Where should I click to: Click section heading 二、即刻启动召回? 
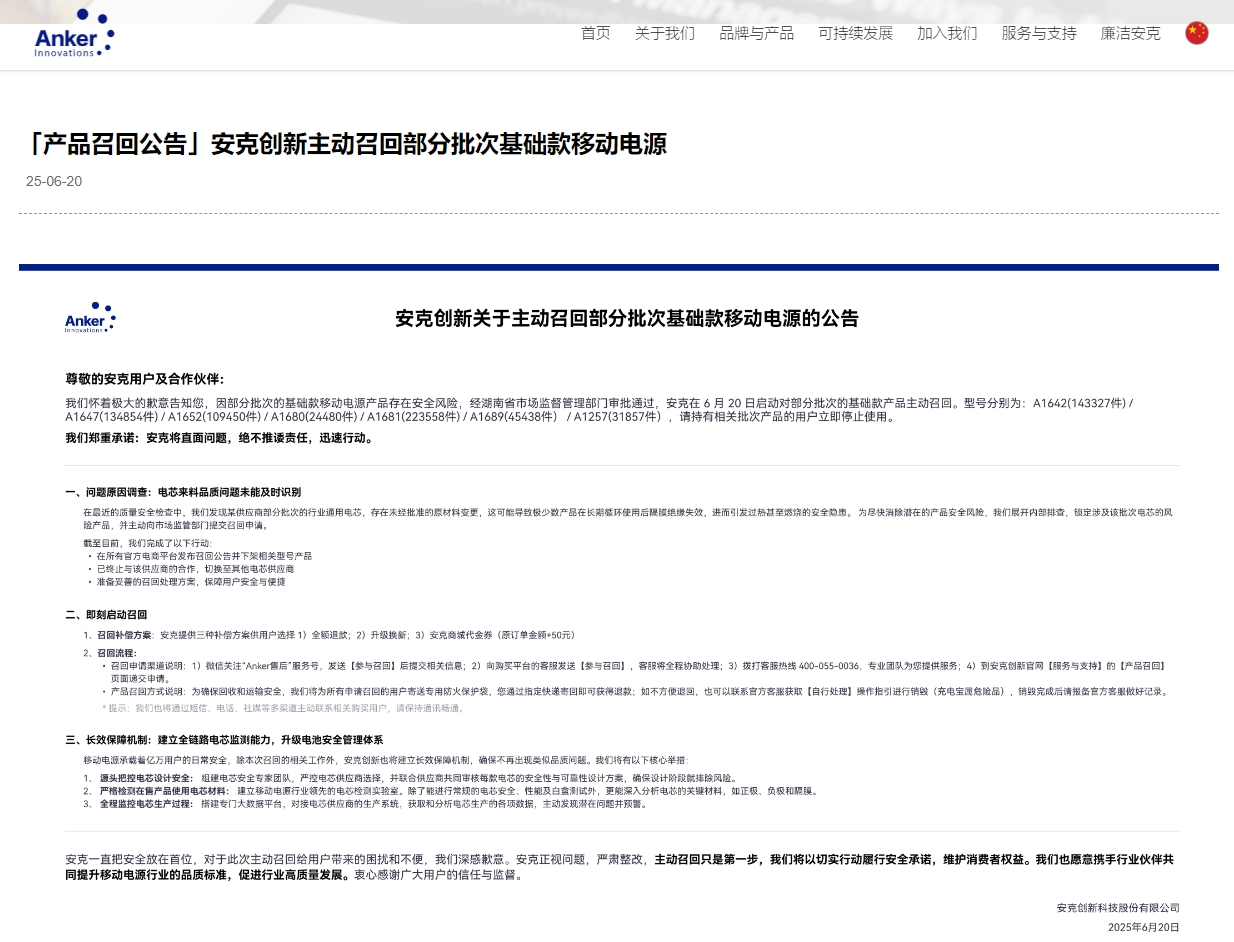click(x=106, y=614)
